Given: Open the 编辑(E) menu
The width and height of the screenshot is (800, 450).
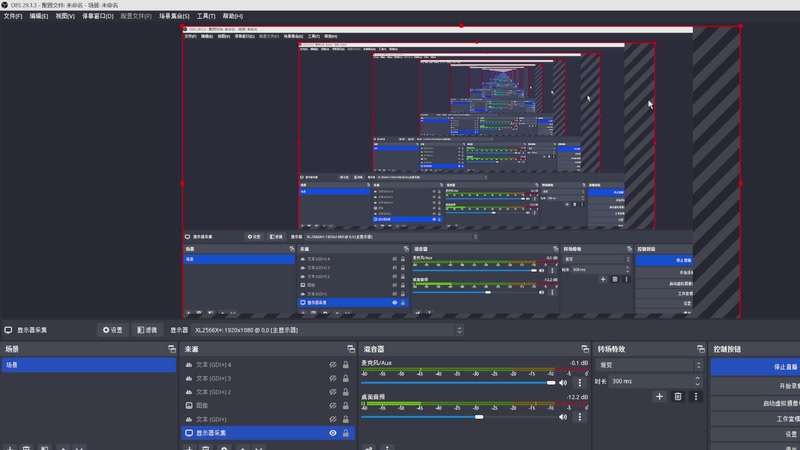Looking at the screenshot, I should (39, 16).
